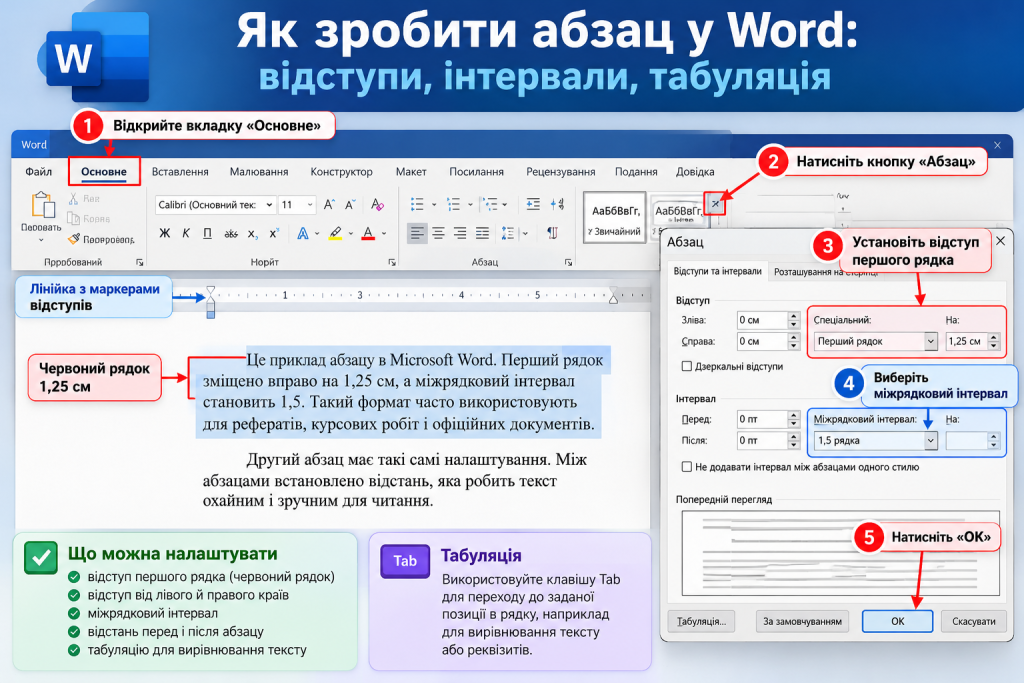Click the numbered list icon
The width and height of the screenshot is (1024, 683).
[x=453, y=204]
